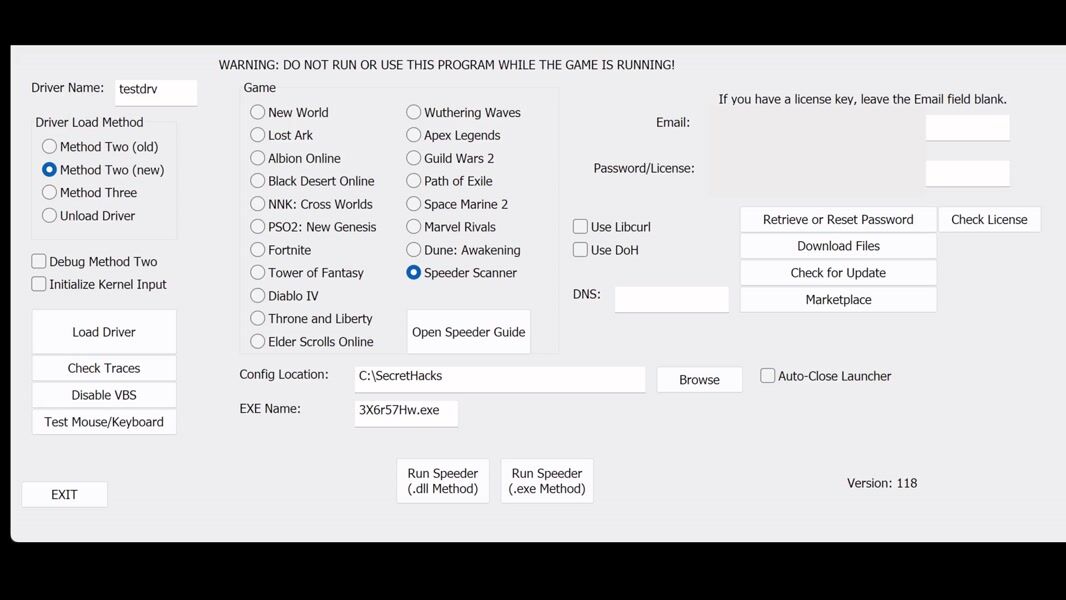The height and width of the screenshot is (600, 1066).
Task: Open the Marketplace
Action: pyautogui.click(x=838, y=300)
